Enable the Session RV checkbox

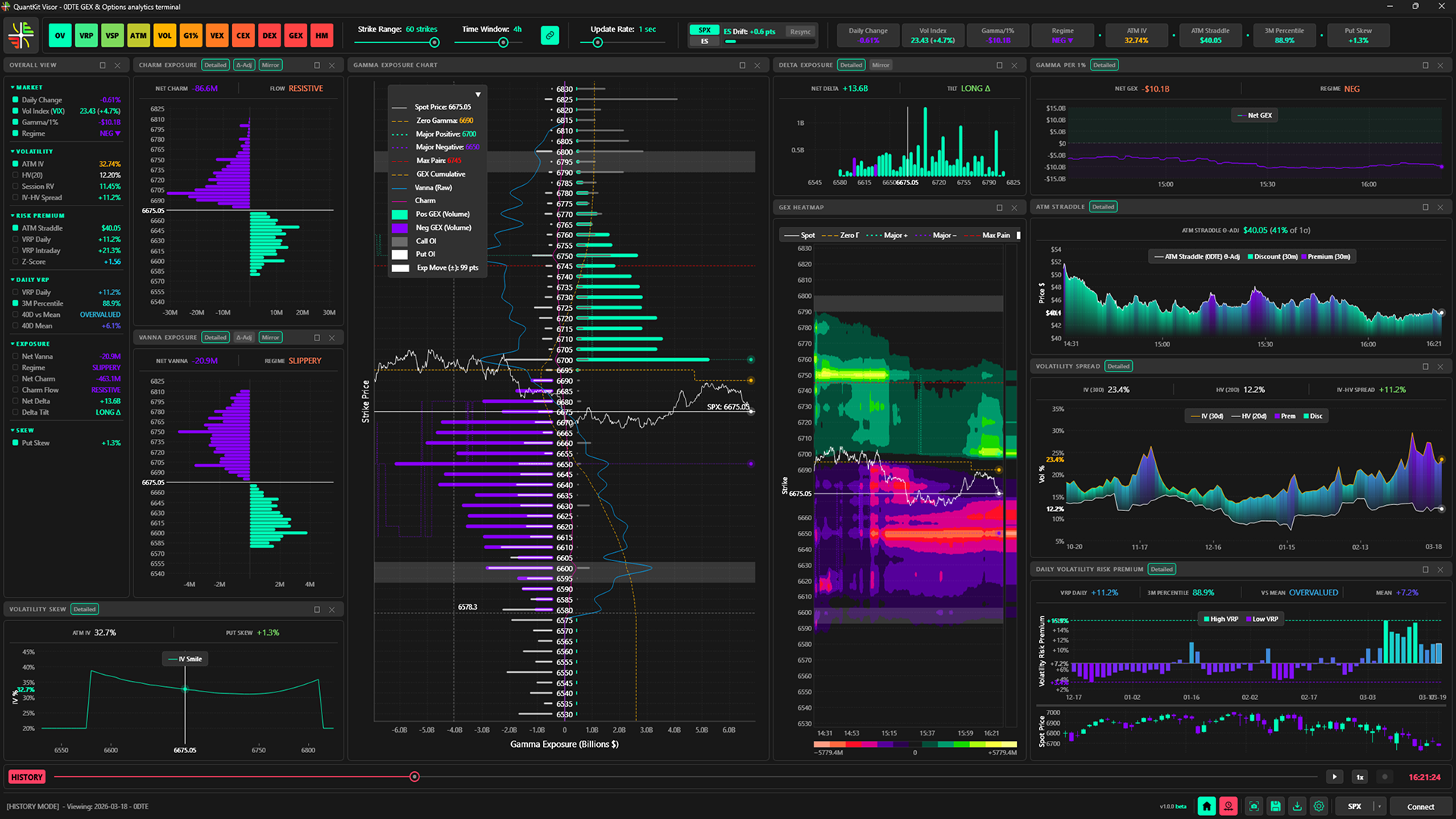[x=15, y=186]
